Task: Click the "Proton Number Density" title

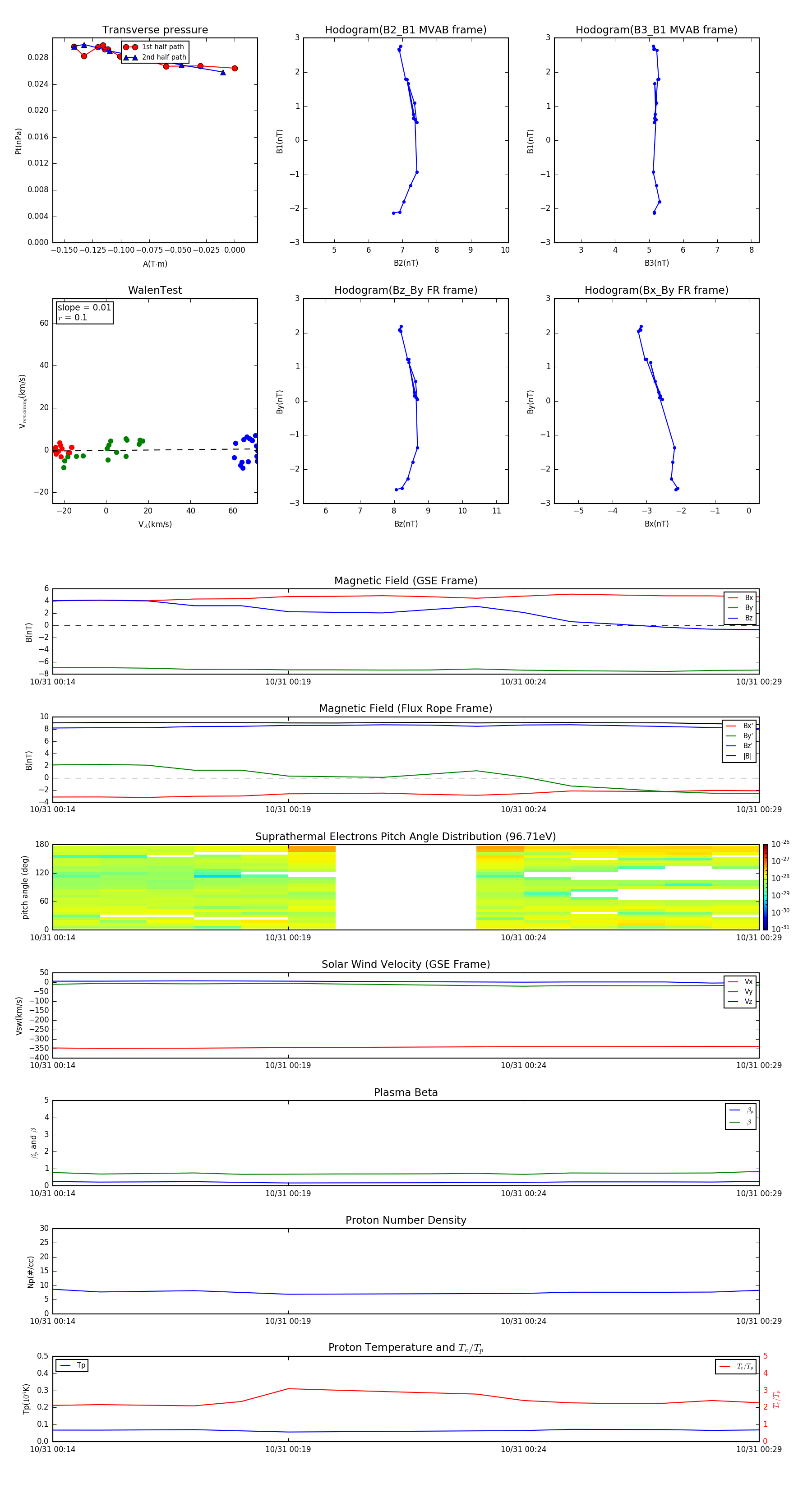Action: coord(406,1220)
